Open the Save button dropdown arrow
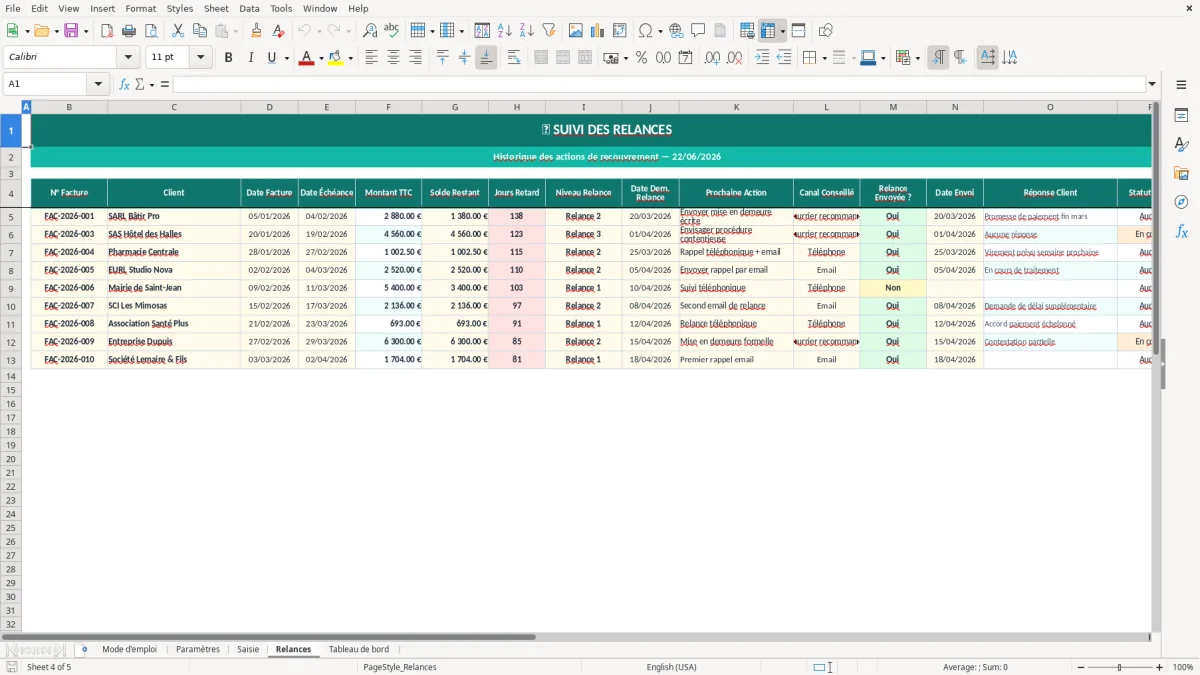The image size is (1200, 675). click(x=86, y=31)
